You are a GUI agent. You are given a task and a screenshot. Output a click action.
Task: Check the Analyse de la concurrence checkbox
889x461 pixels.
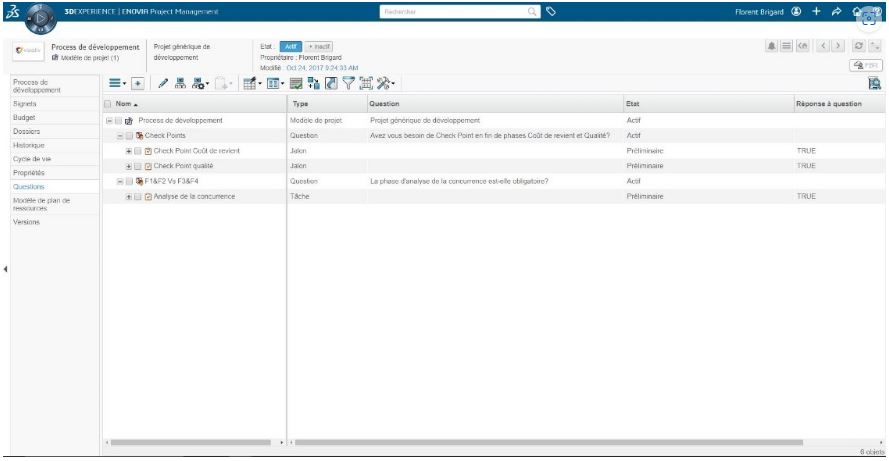(138, 197)
